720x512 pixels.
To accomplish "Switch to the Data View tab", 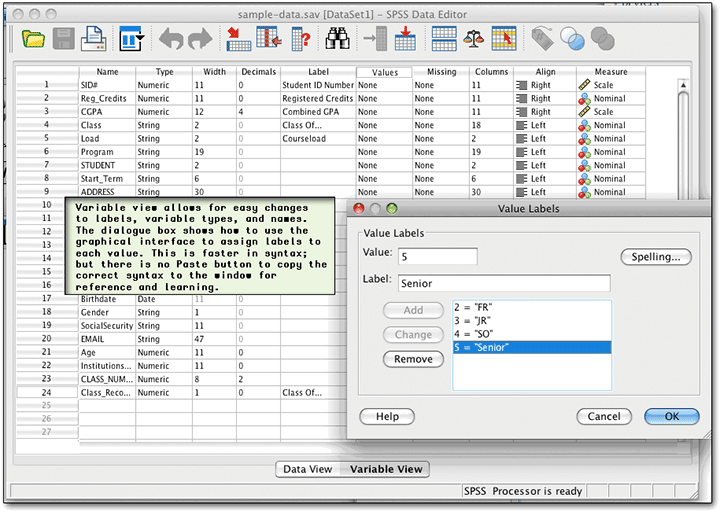I will pos(308,469).
